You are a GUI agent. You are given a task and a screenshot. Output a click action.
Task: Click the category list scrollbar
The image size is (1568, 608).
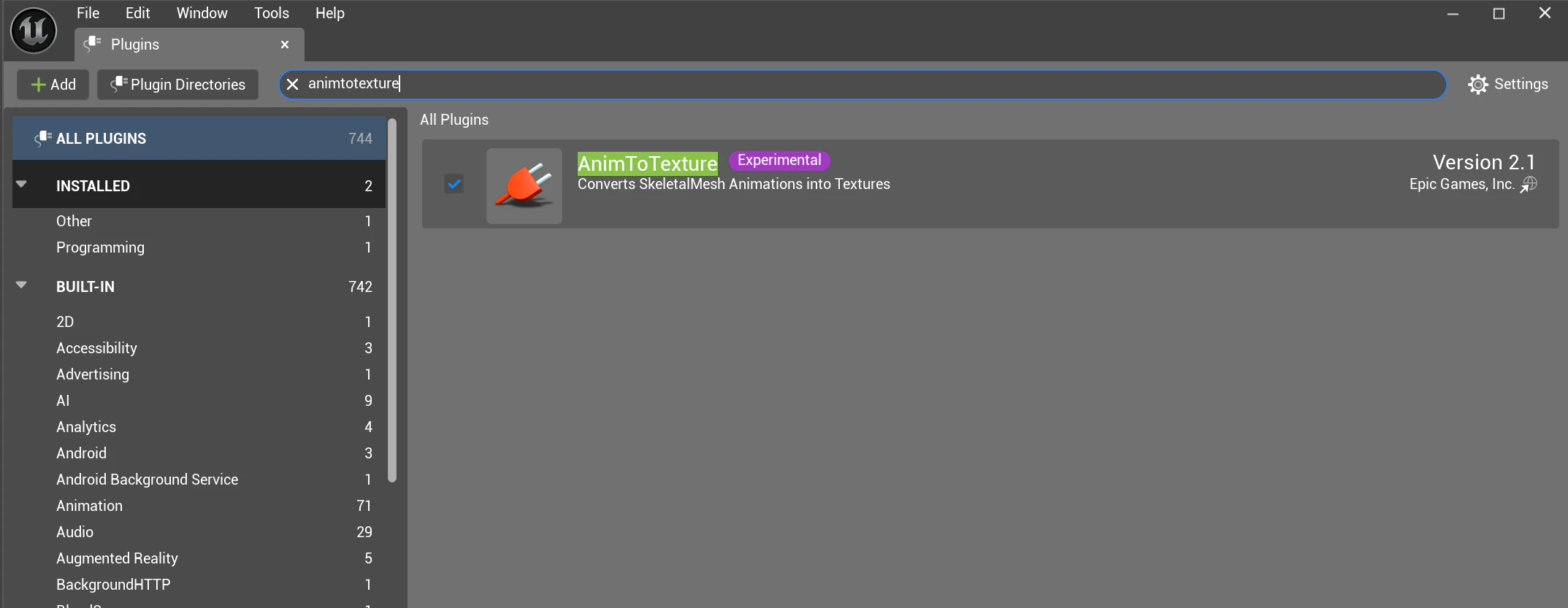click(392, 301)
